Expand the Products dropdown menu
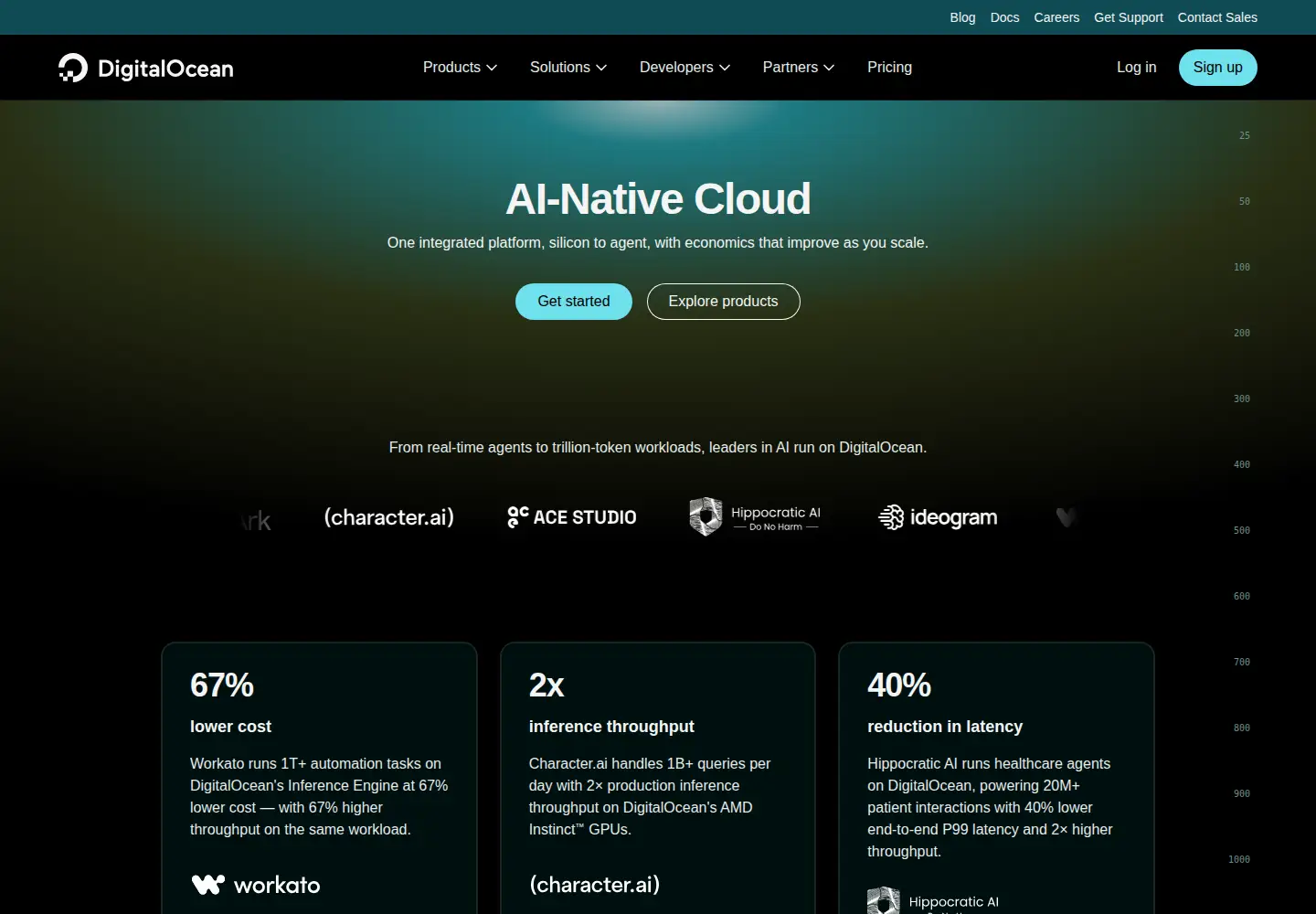 [x=460, y=68]
